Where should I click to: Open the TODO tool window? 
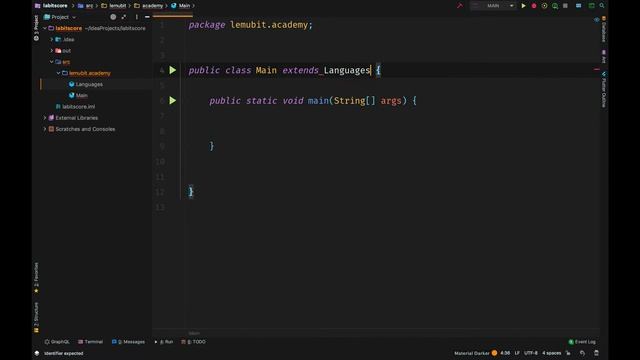click(193, 342)
